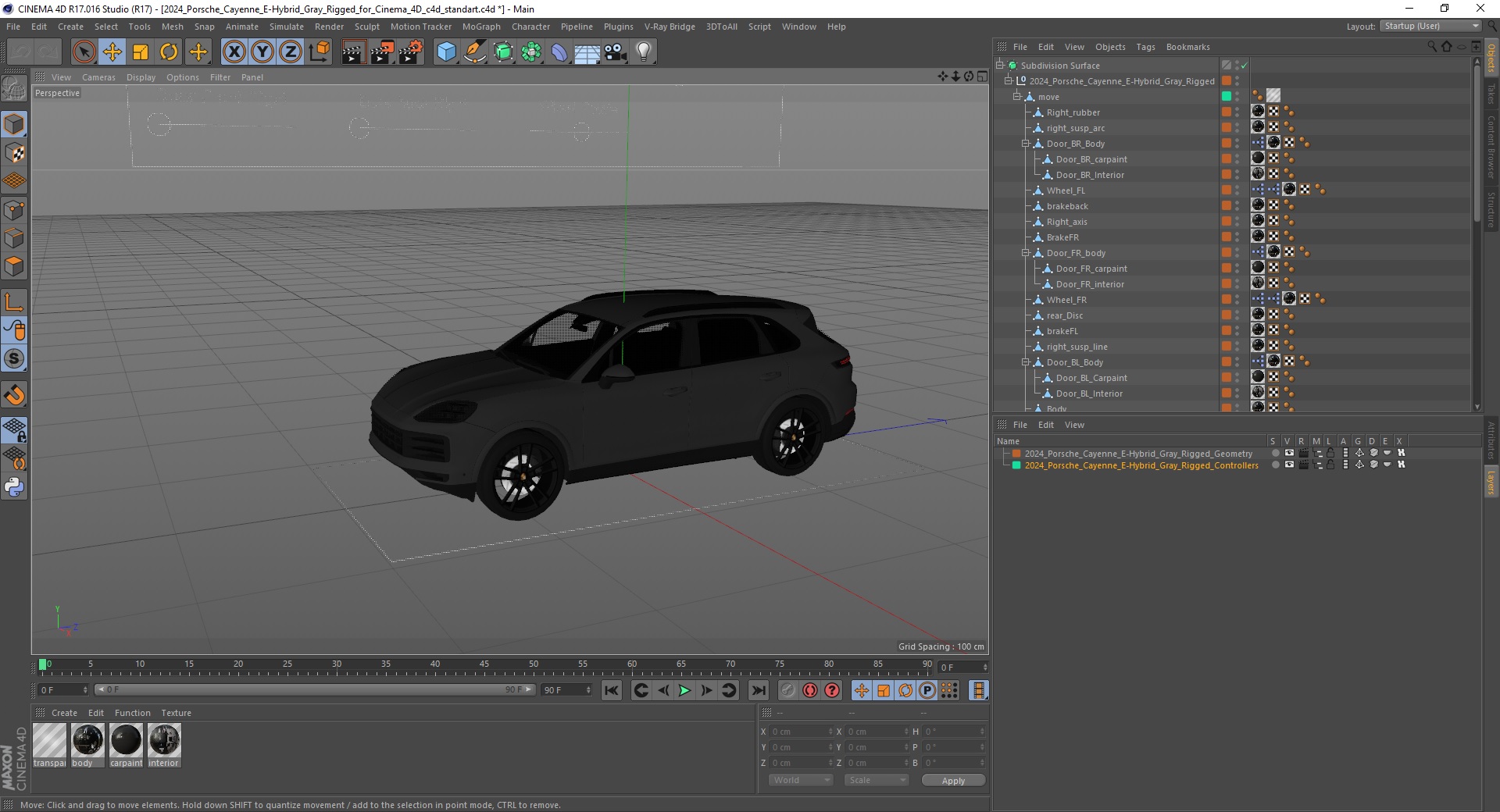Open the Scale mode dropdown
Image resolution: width=1500 pixels, height=812 pixels.
pos(877,780)
